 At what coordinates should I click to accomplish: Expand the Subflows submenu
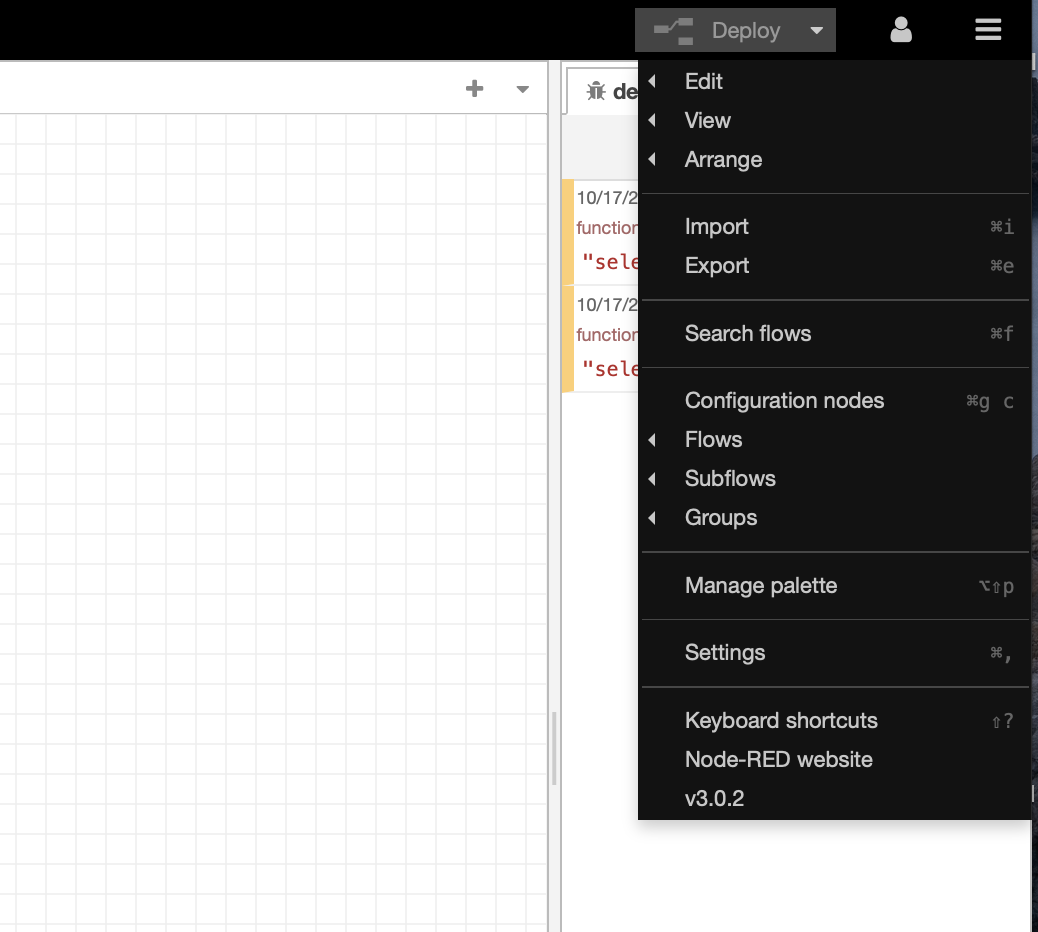834,479
